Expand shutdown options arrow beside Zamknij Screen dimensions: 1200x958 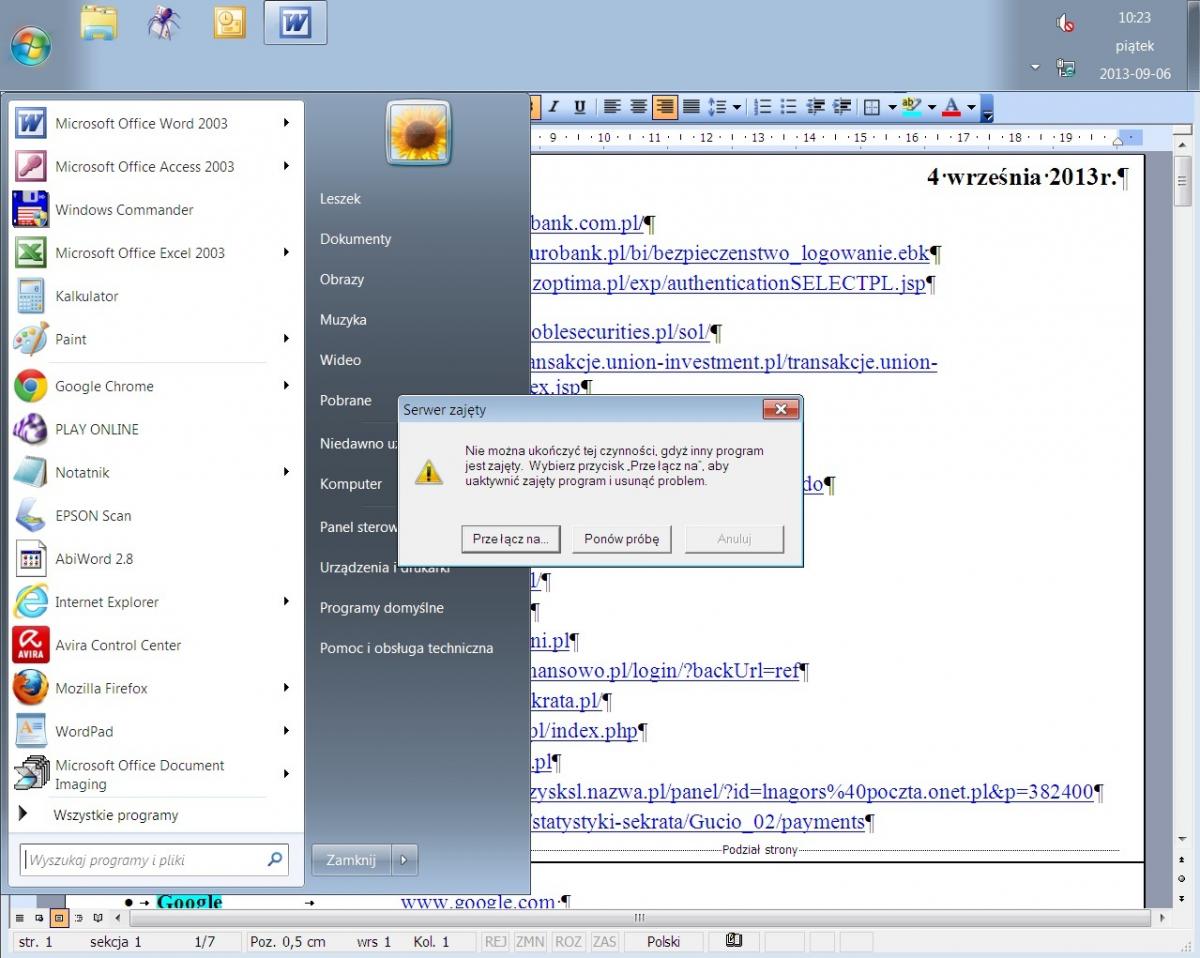point(404,860)
